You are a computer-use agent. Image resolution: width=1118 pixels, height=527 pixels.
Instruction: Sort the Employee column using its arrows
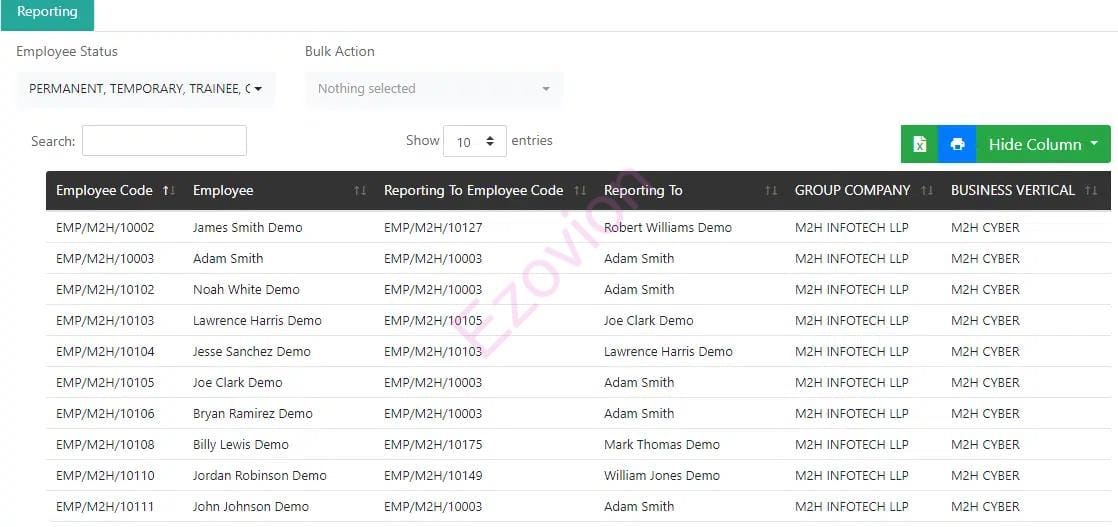click(x=360, y=190)
